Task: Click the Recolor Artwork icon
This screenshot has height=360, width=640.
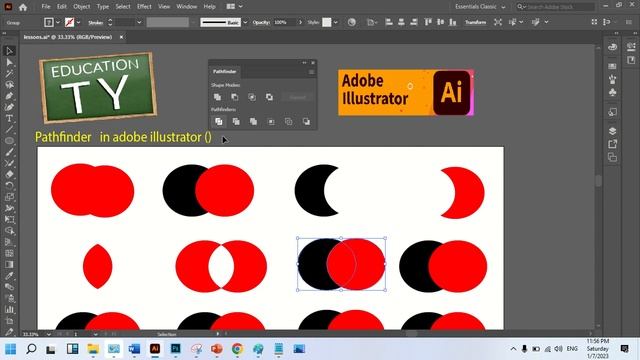Action: 351,22
